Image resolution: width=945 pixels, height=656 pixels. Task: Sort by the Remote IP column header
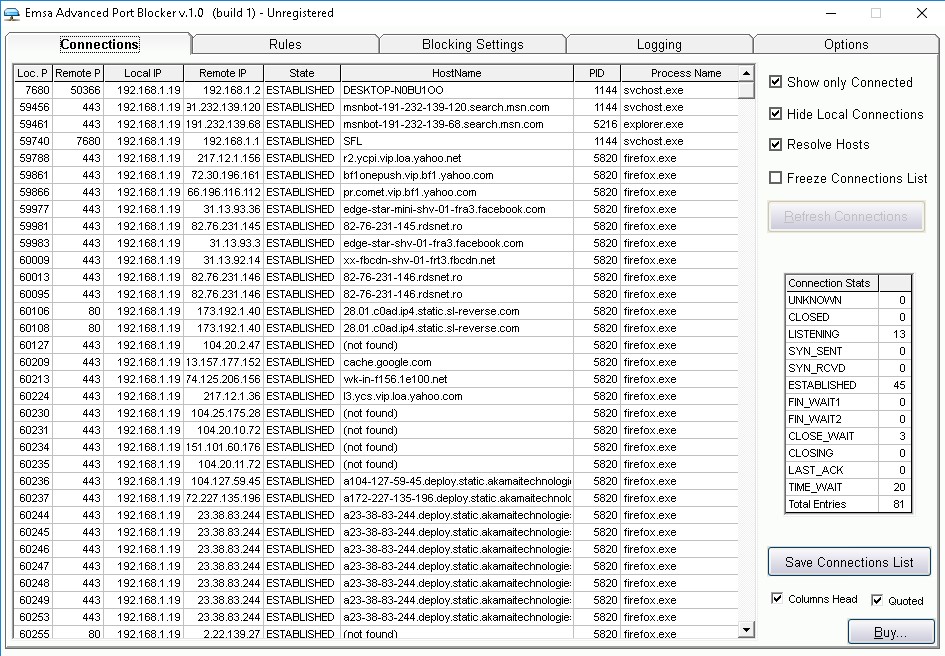(222, 72)
